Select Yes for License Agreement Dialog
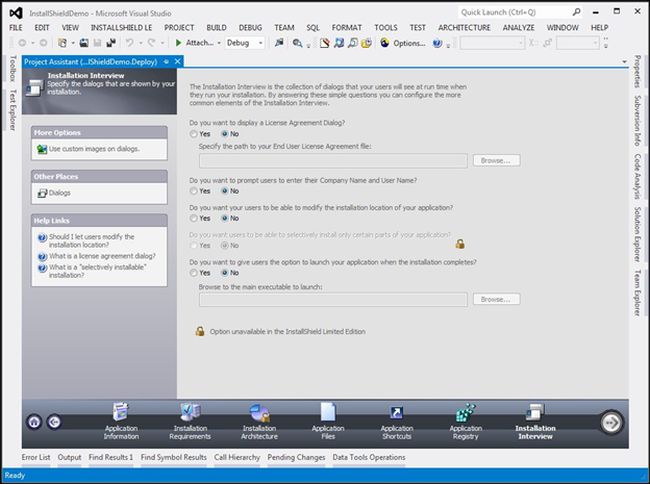The height and width of the screenshot is (484, 650). pos(194,133)
